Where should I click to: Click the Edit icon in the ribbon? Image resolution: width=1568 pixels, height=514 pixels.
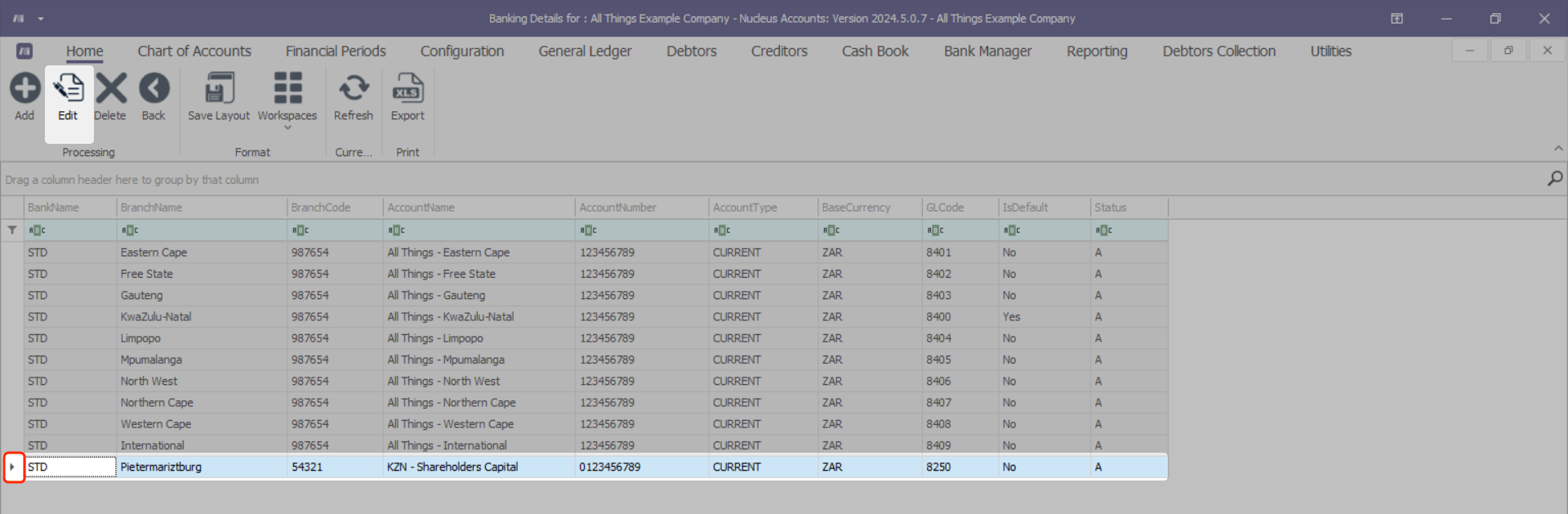(x=68, y=88)
